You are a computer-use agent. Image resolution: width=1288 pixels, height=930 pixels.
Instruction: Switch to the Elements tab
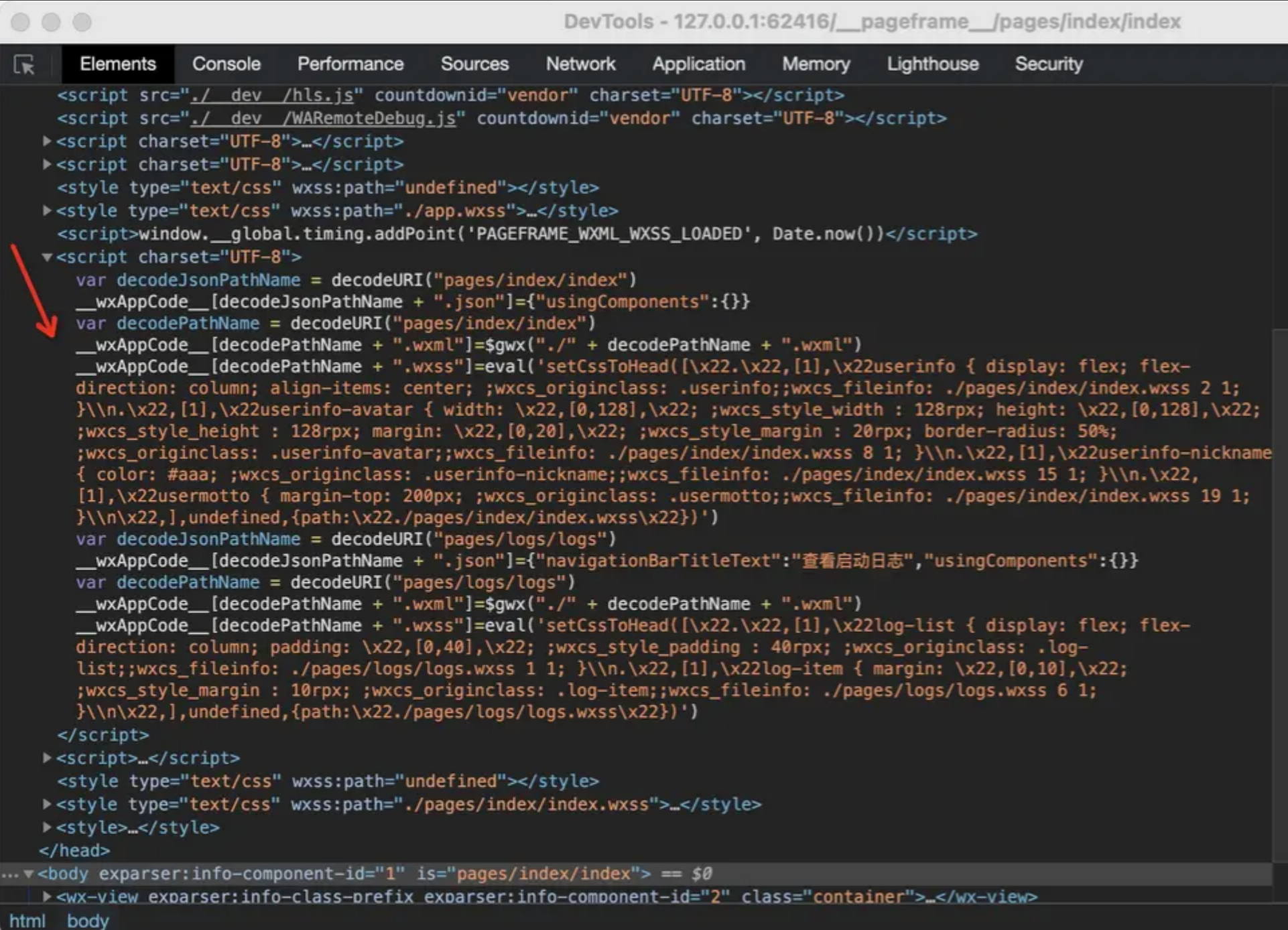(x=118, y=64)
